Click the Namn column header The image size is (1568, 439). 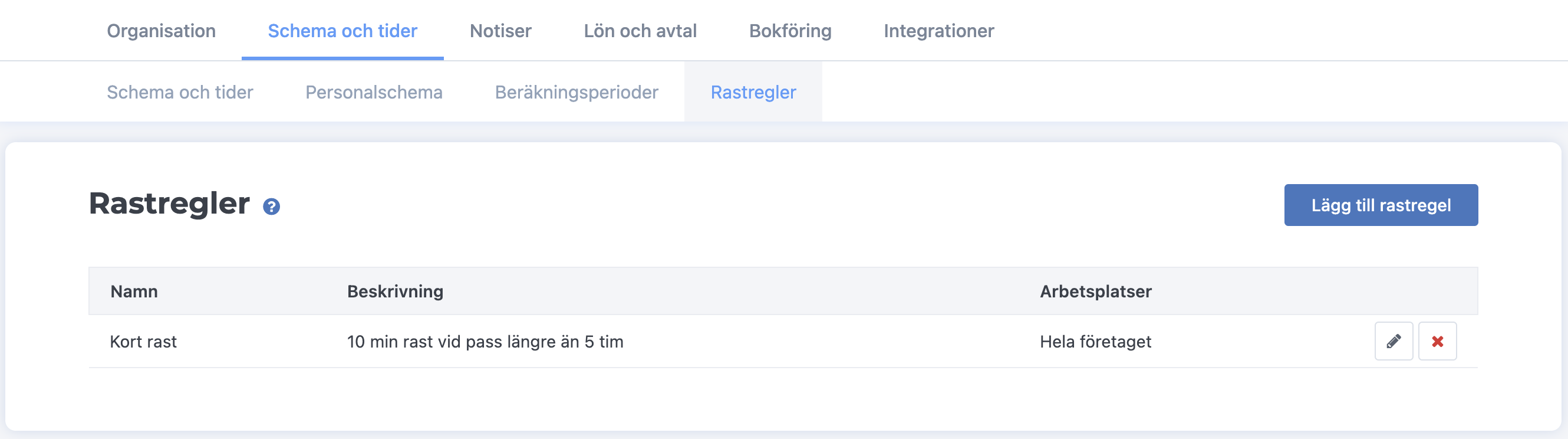[x=134, y=291]
